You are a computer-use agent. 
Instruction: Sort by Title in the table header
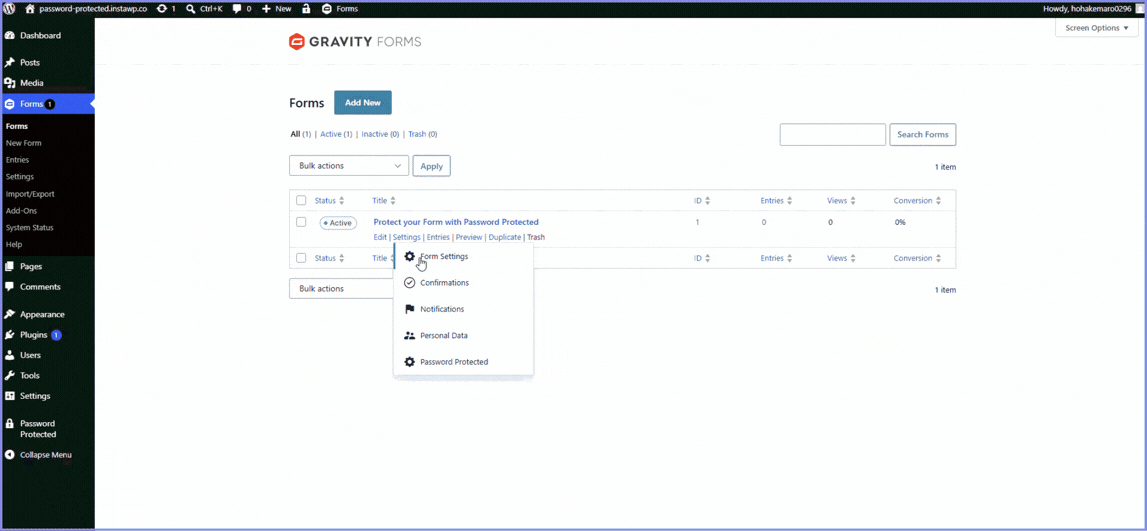coord(383,200)
